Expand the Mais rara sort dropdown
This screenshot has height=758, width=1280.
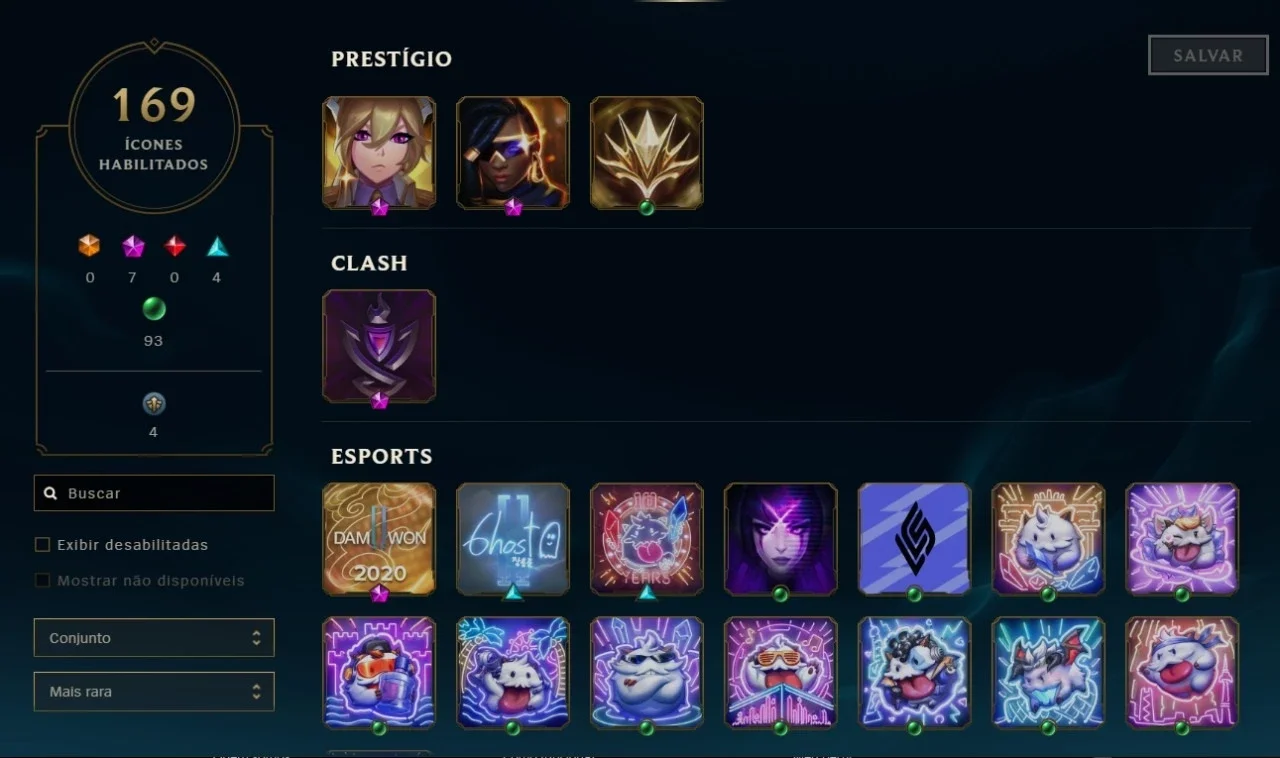[154, 692]
